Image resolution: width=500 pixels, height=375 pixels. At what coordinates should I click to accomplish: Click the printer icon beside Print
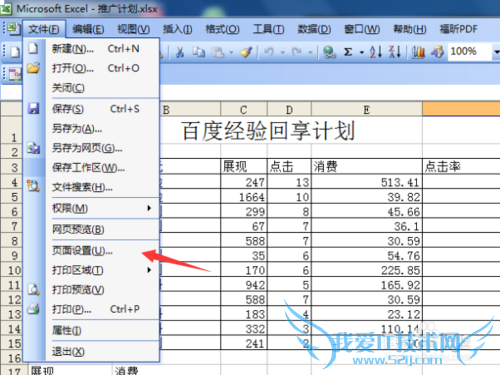(x=33, y=309)
